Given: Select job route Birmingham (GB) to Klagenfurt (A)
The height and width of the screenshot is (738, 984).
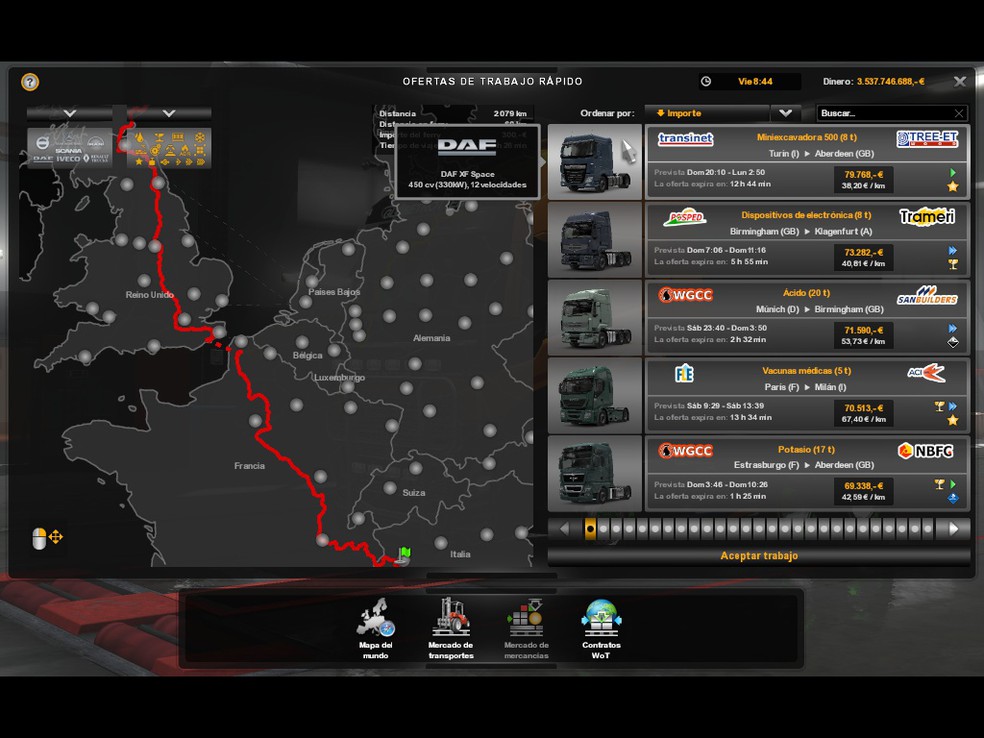Looking at the screenshot, I should point(801,232).
